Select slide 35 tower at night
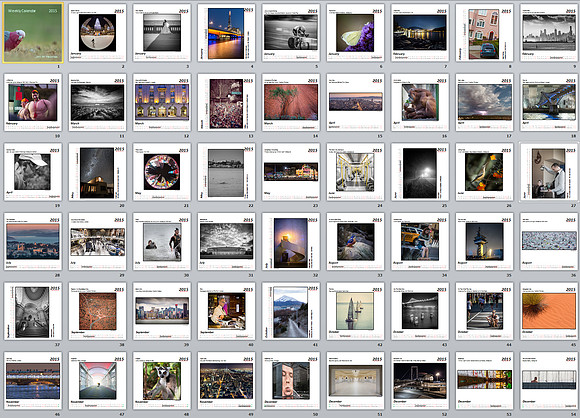Image resolution: width=580 pixels, height=418 pixels. pyautogui.click(x=484, y=242)
